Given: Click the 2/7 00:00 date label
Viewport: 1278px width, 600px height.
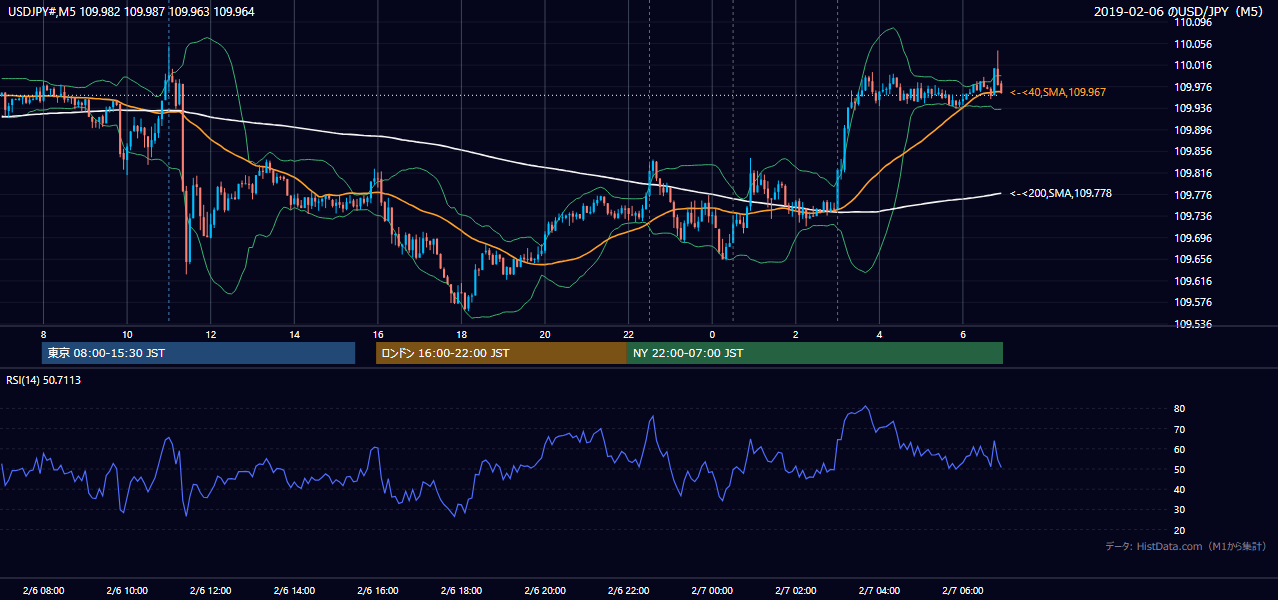Looking at the screenshot, I should coord(712,590).
